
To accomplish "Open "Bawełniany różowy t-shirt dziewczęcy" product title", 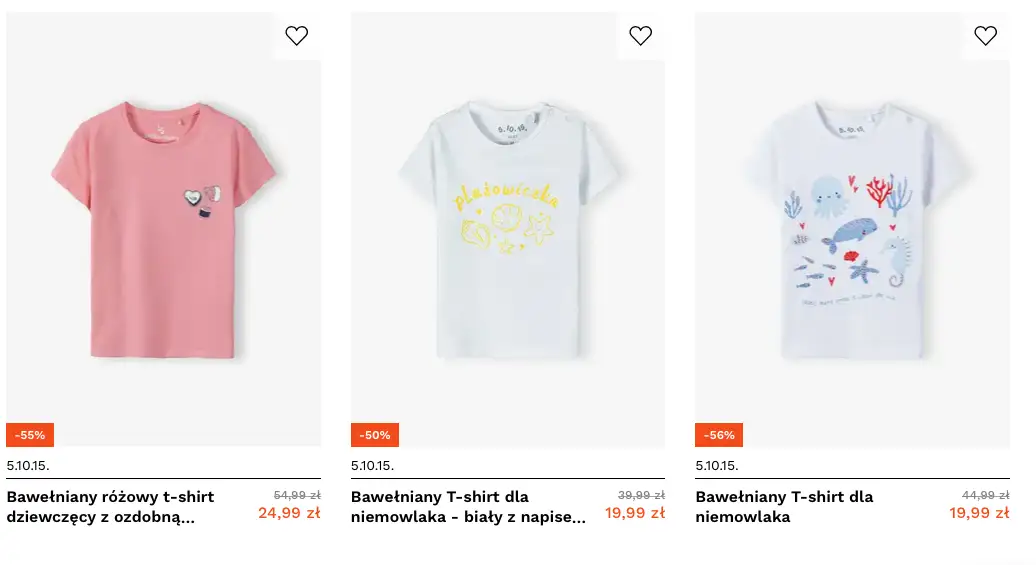I will tap(110, 506).
